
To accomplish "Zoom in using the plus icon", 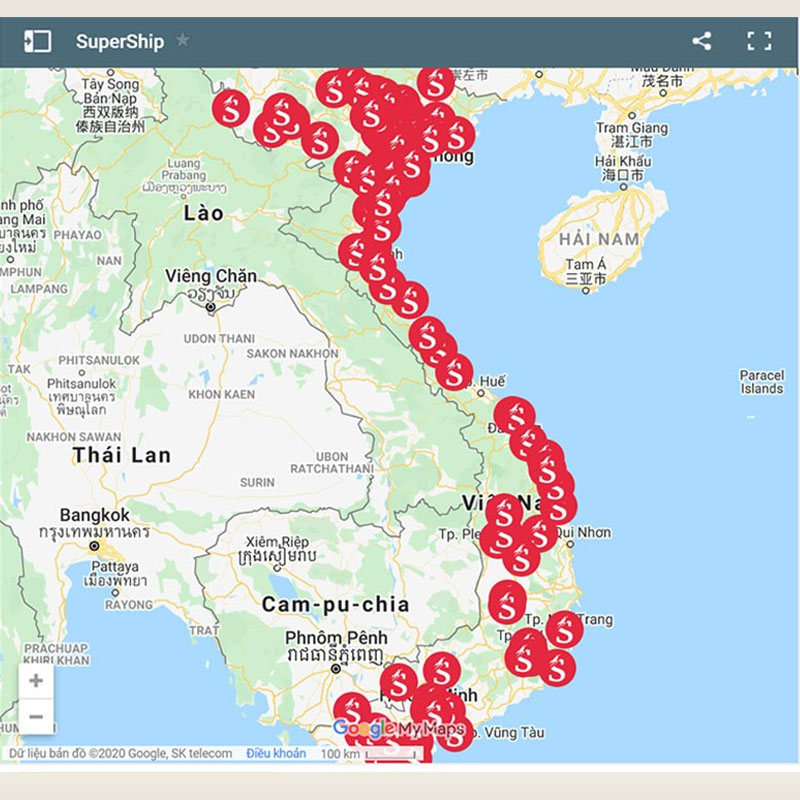I will coord(36,682).
